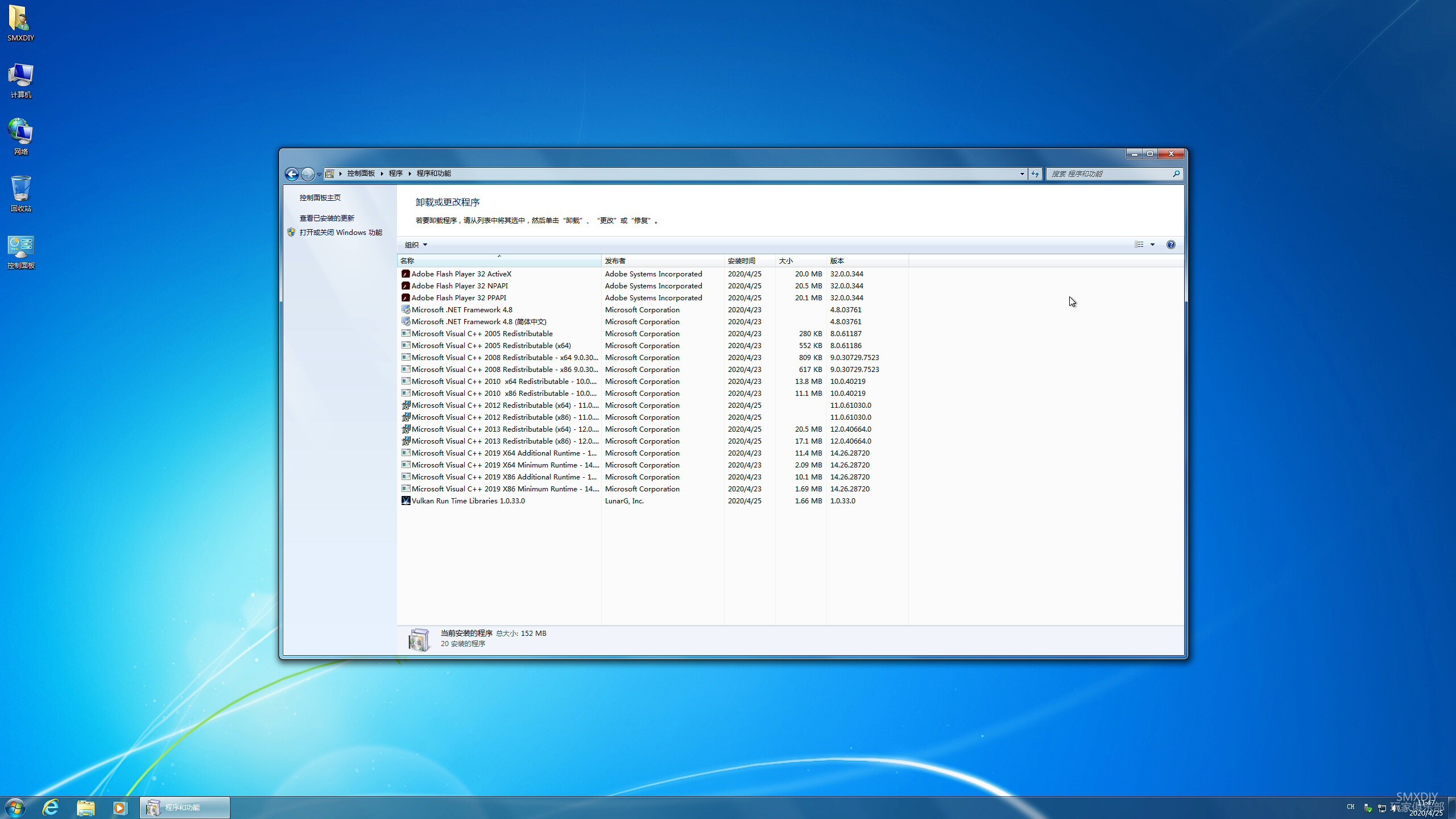Select 控制面板 desktop icon
The image size is (1456, 819).
(21, 252)
